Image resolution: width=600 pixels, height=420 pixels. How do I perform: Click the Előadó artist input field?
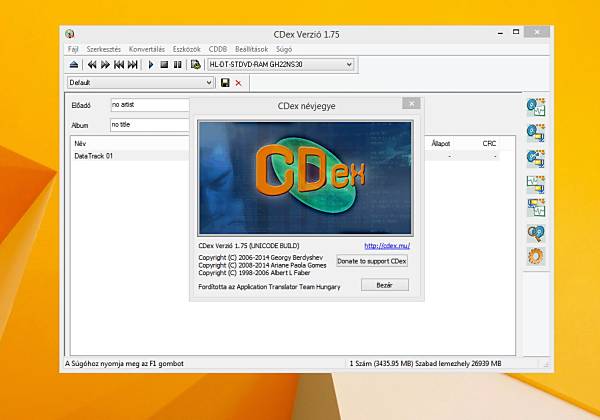coord(150,105)
